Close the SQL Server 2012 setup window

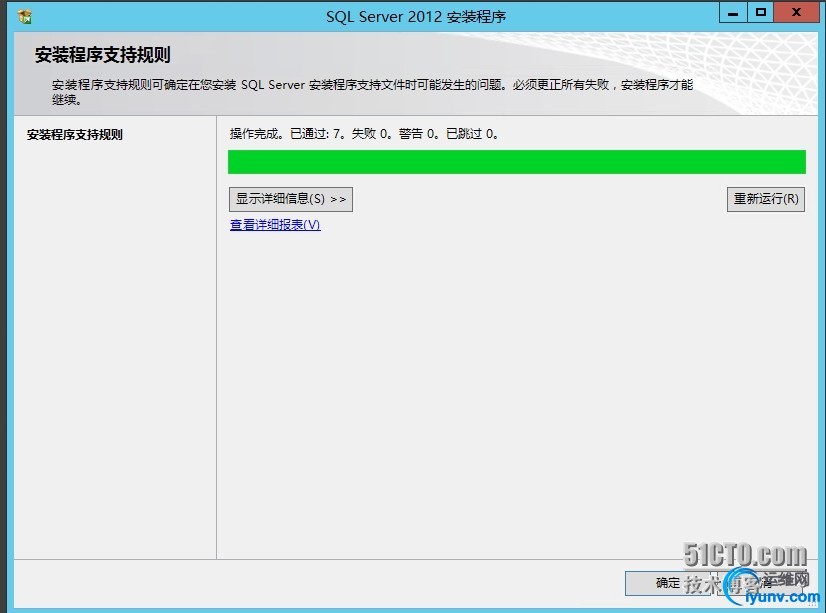[x=795, y=13]
